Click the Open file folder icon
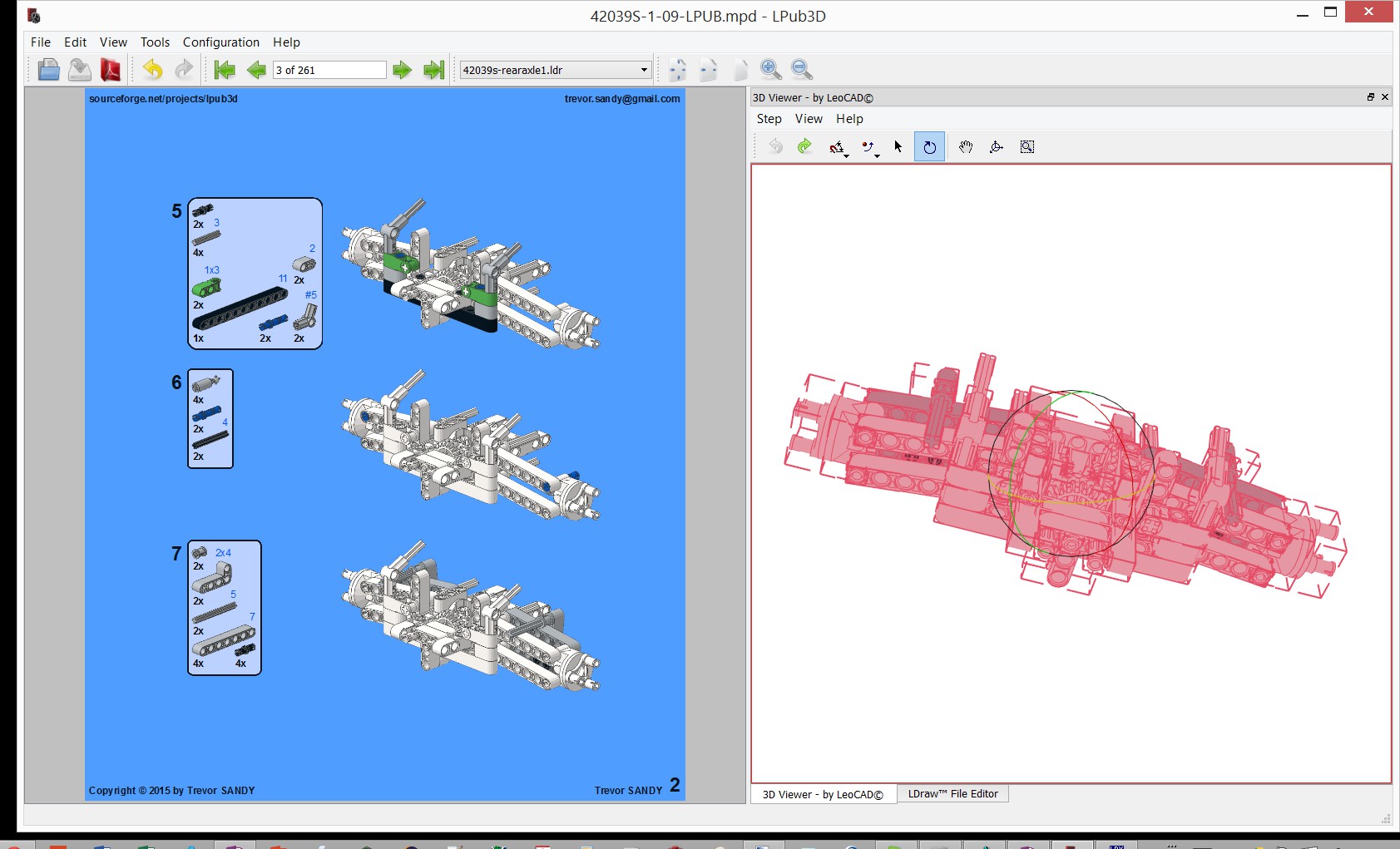This screenshot has height=849, width=1400. 48,70
